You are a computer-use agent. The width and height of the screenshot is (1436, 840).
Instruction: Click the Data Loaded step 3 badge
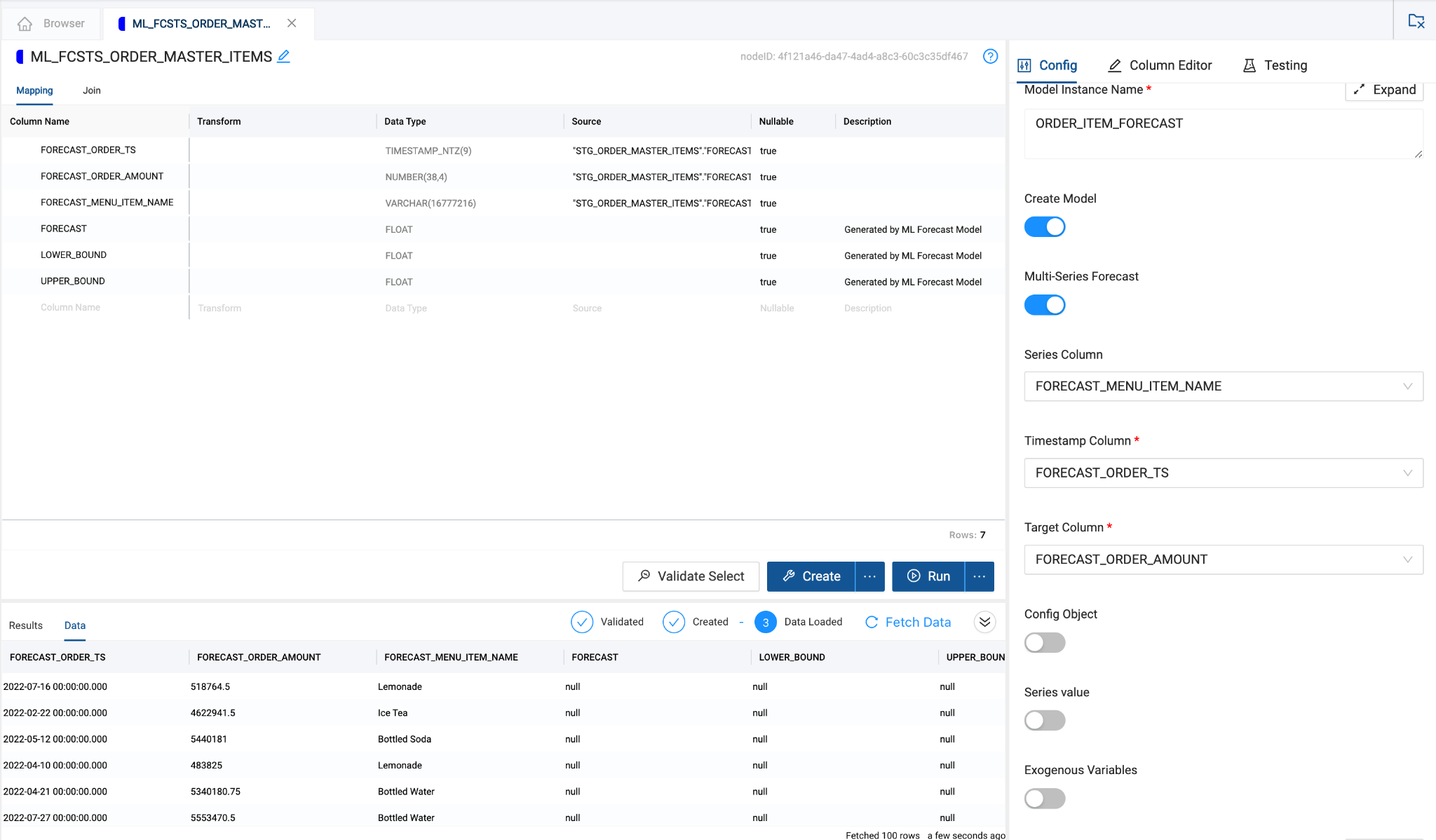point(766,622)
